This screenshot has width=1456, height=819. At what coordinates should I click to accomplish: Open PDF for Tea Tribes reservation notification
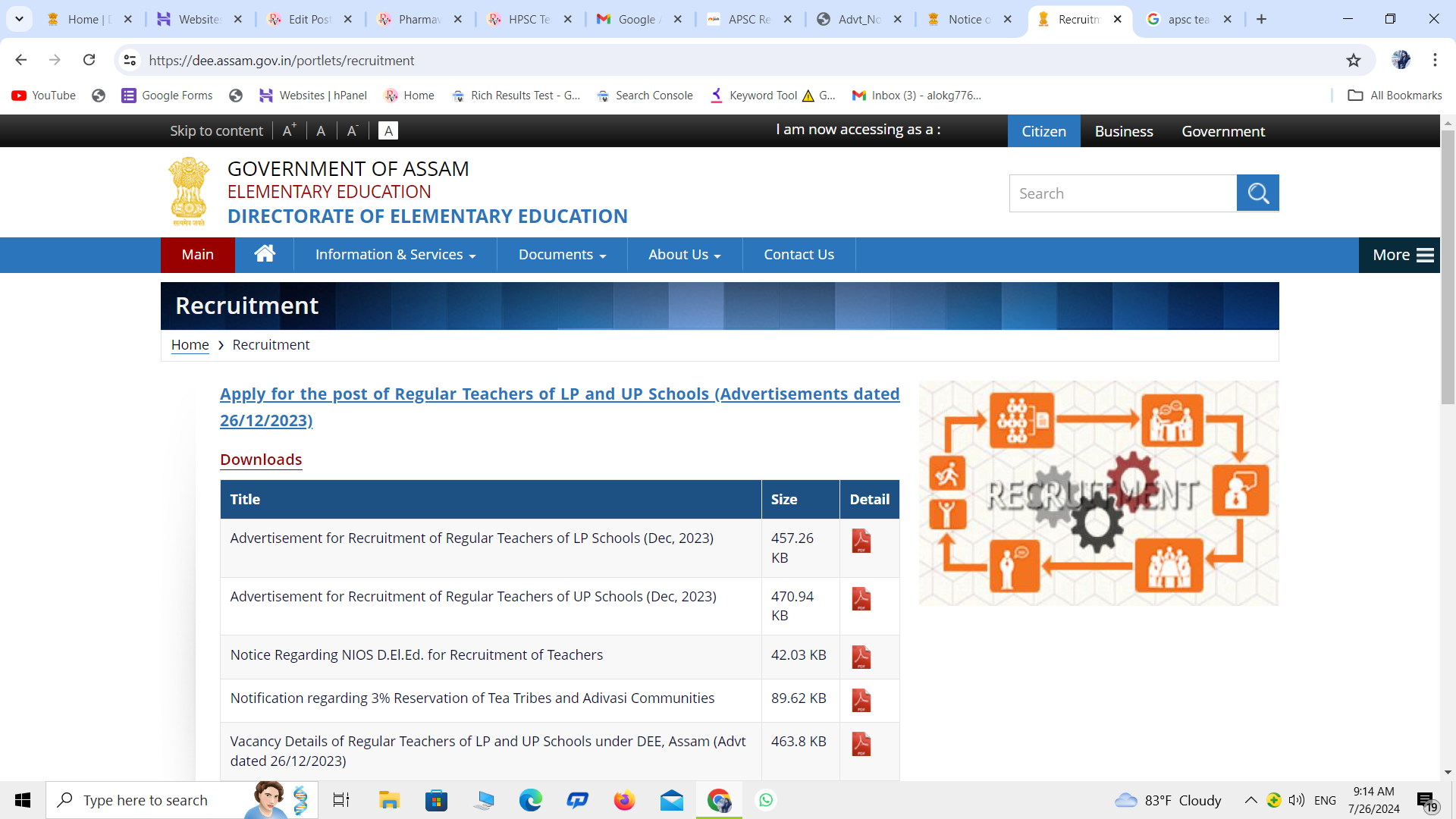(x=861, y=701)
